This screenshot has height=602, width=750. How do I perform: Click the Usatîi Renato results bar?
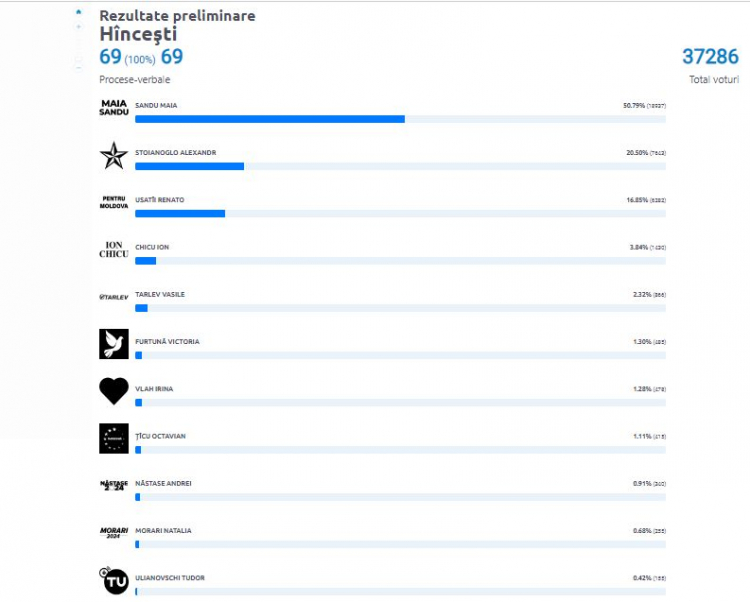400,214
